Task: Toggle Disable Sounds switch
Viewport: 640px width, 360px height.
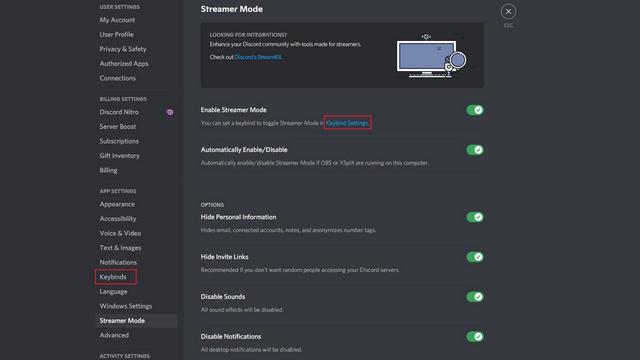Action: point(475,297)
